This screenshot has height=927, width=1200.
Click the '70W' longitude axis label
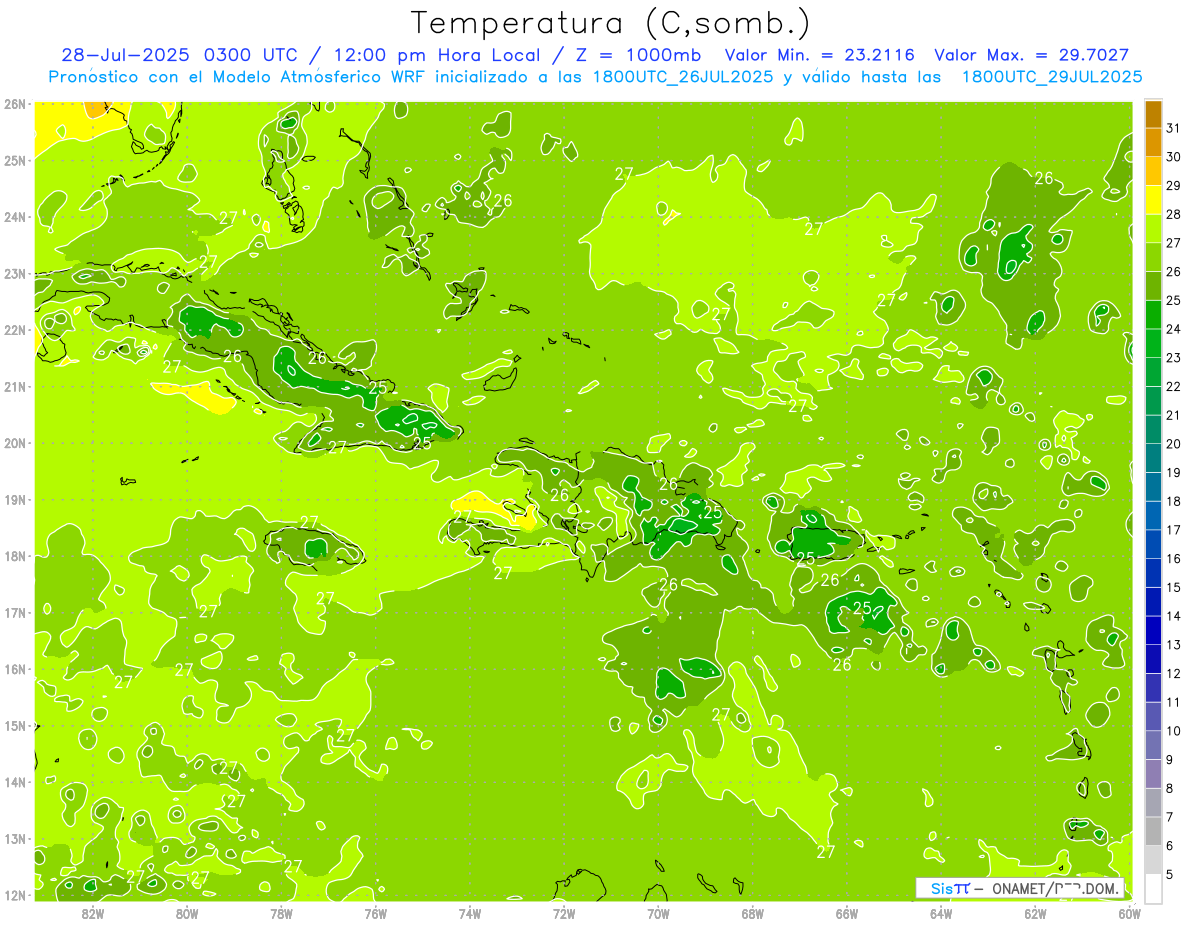(x=658, y=913)
